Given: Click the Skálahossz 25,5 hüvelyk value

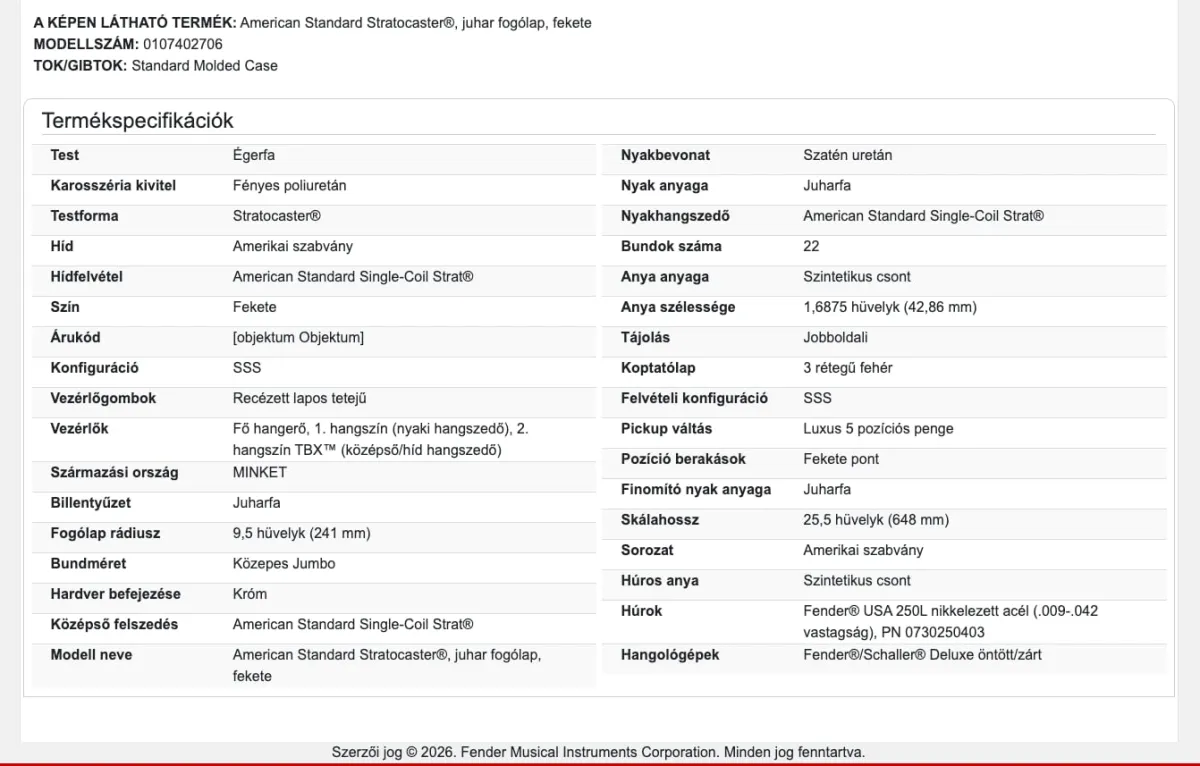Looking at the screenshot, I should click(876, 520).
